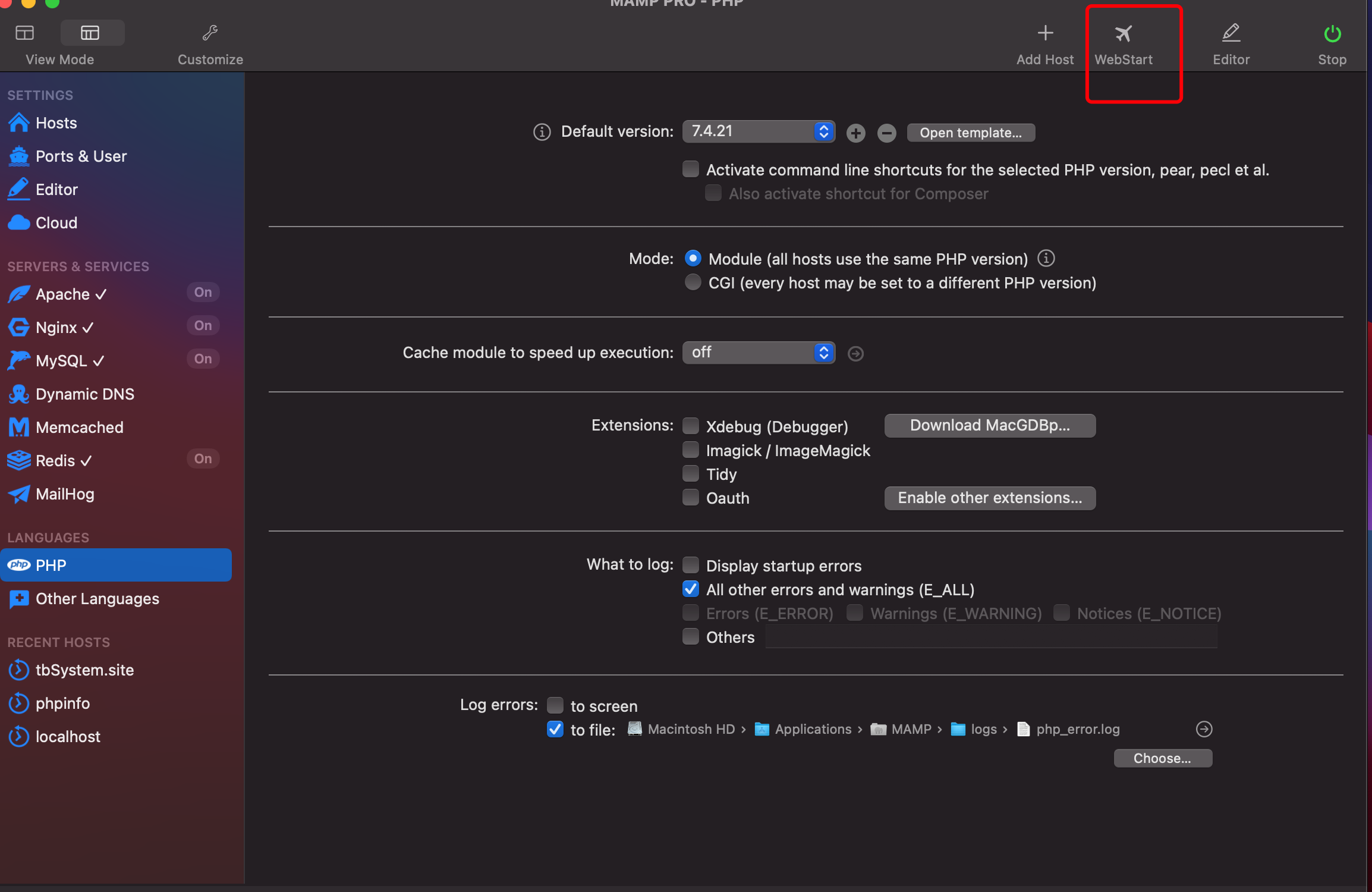Click the Stop power icon
1372x892 pixels.
(1332, 33)
